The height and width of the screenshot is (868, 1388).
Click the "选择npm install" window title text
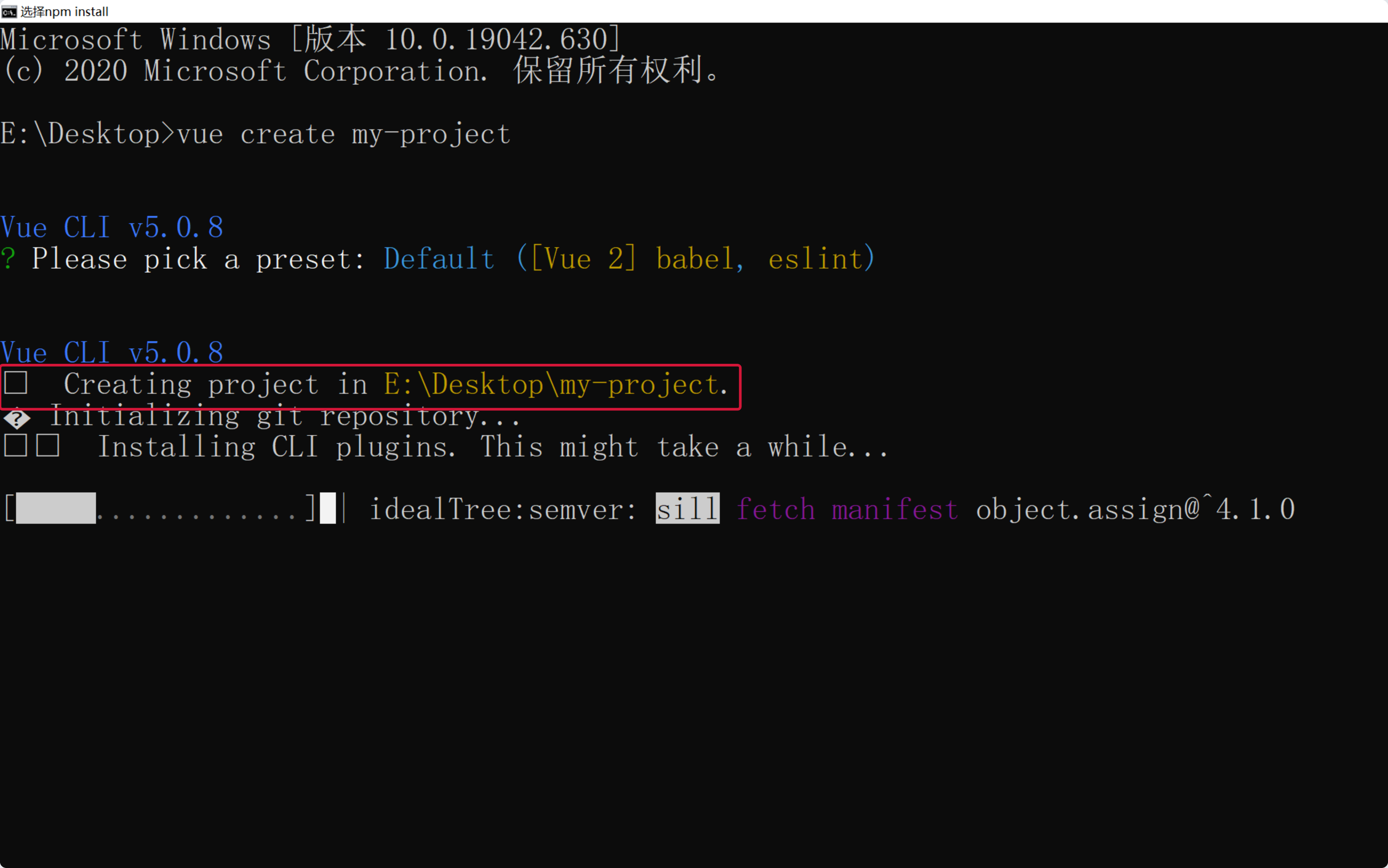tap(64, 12)
